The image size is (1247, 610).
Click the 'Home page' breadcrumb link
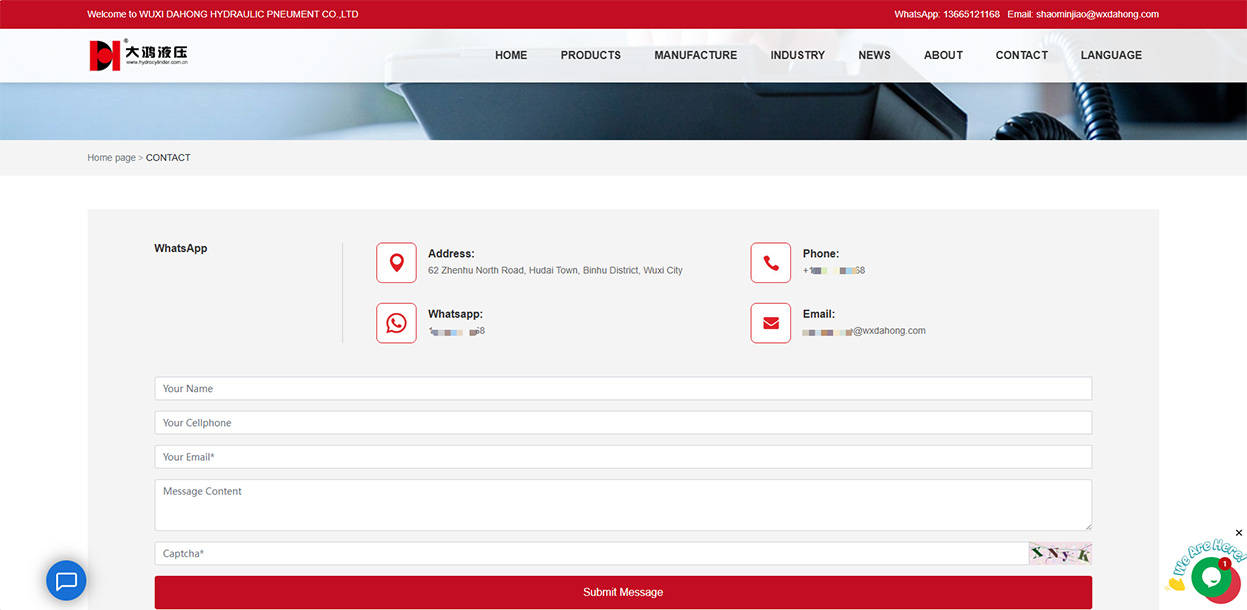111,158
